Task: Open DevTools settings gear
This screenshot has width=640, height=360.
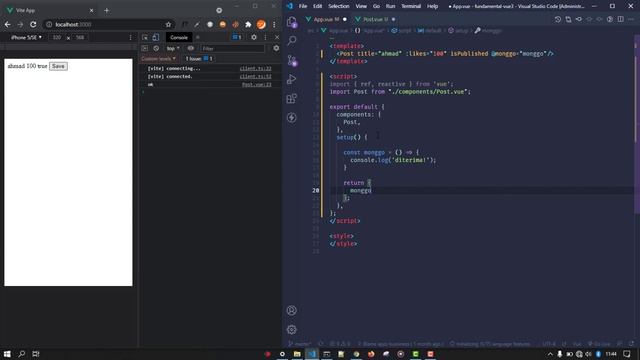Action: [254, 37]
